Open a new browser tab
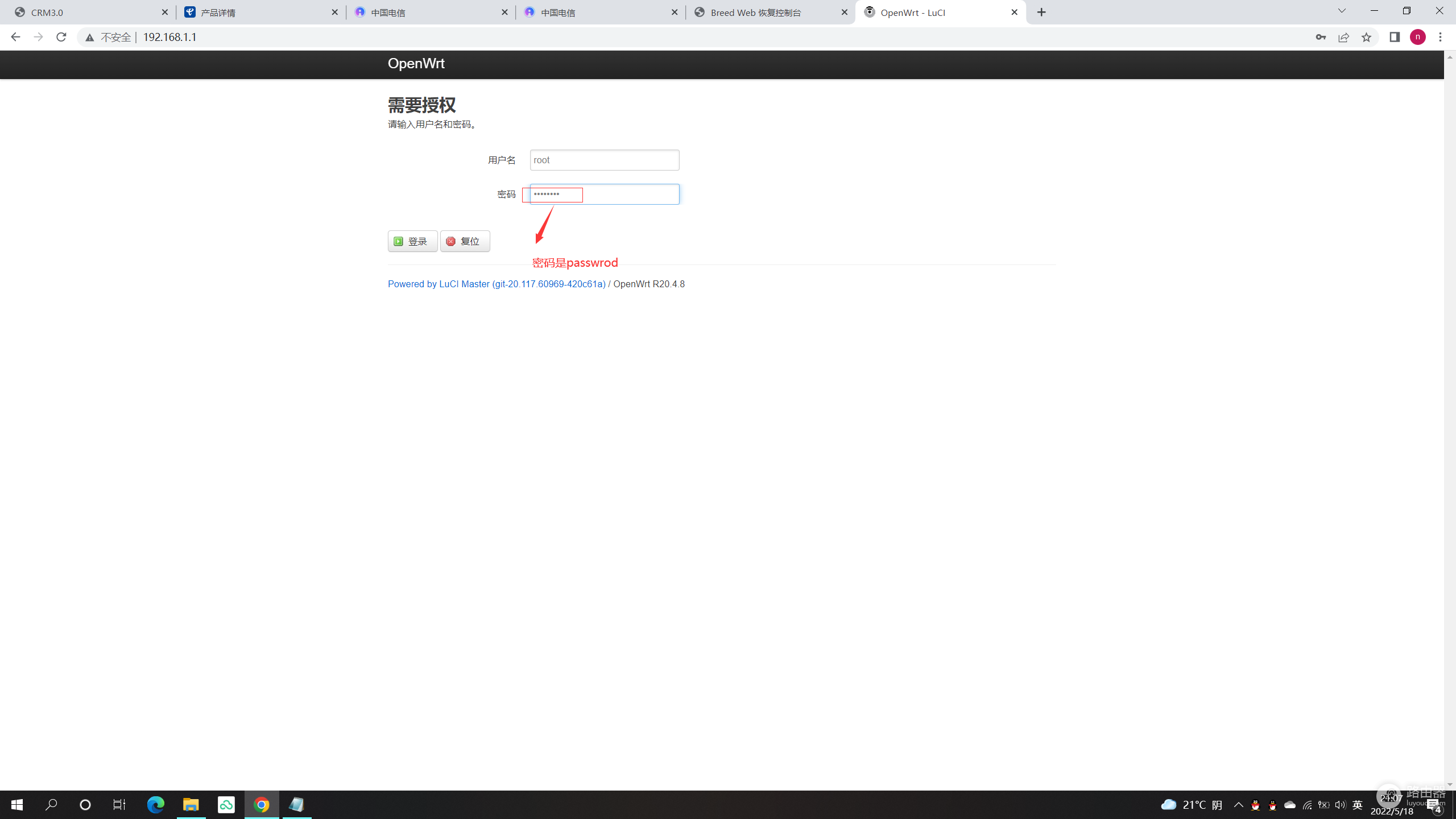Viewport: 1456px width, 819px height. 1041,13
